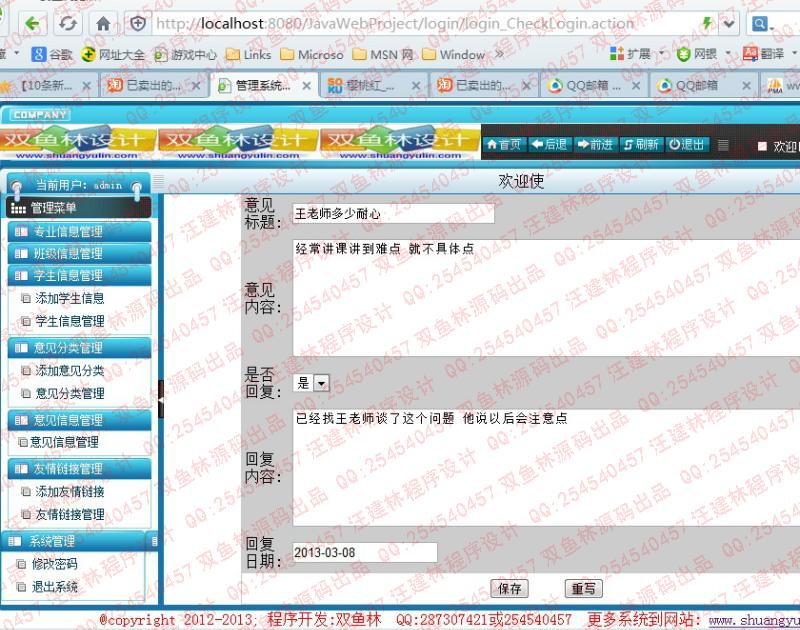The height and width of the screenshot is (630, 800).
Task: Click the small grid icon beside 欢迎使
Action: [x=159, y=181]
